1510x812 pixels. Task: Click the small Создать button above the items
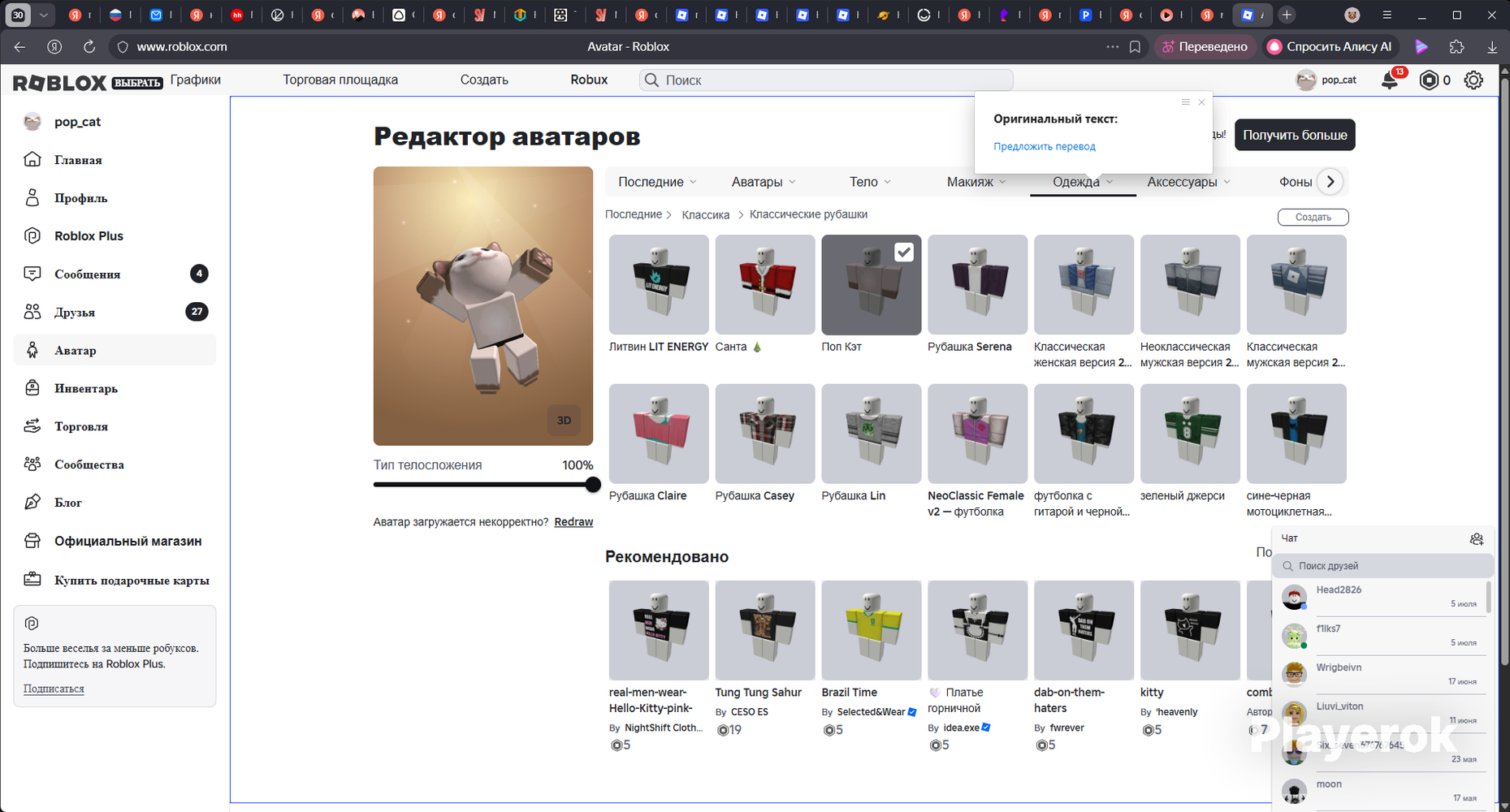click(x=1313, y=218)
